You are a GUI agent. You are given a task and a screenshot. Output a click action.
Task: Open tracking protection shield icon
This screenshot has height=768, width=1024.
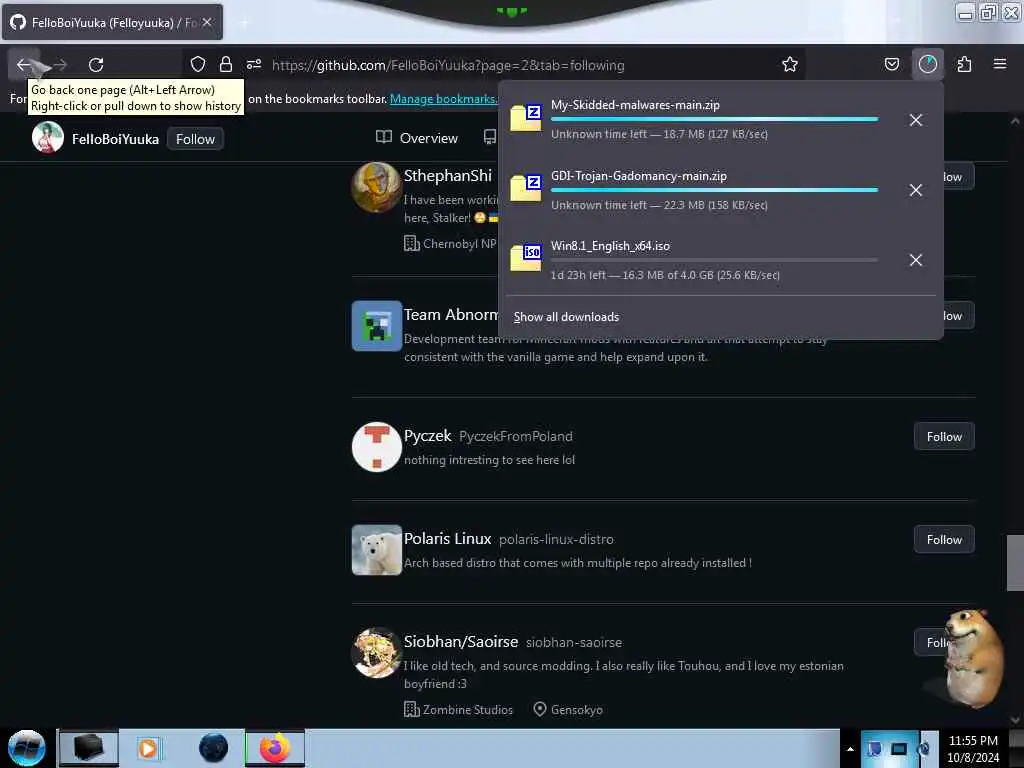pos(198,64)
